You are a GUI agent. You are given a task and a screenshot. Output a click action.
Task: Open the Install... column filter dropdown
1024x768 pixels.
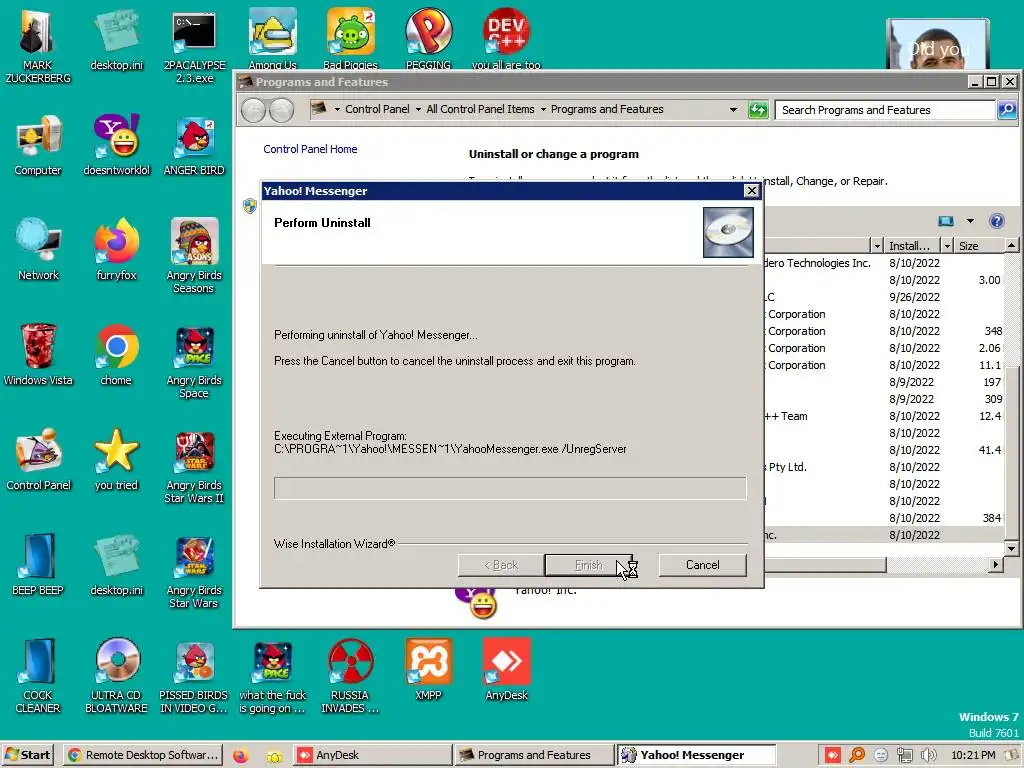click(946, 246)
